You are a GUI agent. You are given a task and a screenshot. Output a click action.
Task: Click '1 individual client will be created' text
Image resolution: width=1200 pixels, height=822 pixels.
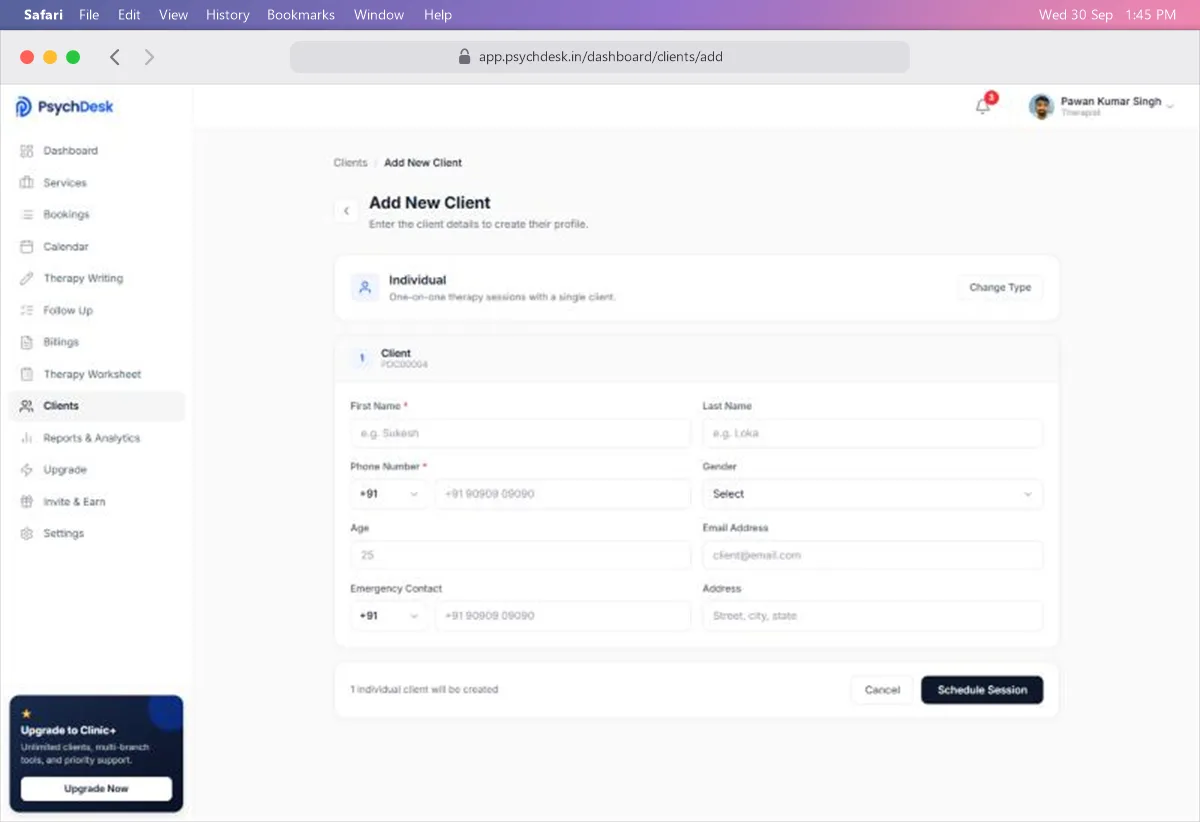[x=424, y=690]
